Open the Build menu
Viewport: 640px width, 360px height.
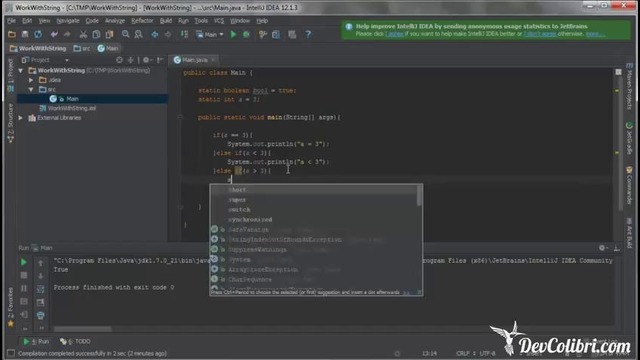click(166, 21)
